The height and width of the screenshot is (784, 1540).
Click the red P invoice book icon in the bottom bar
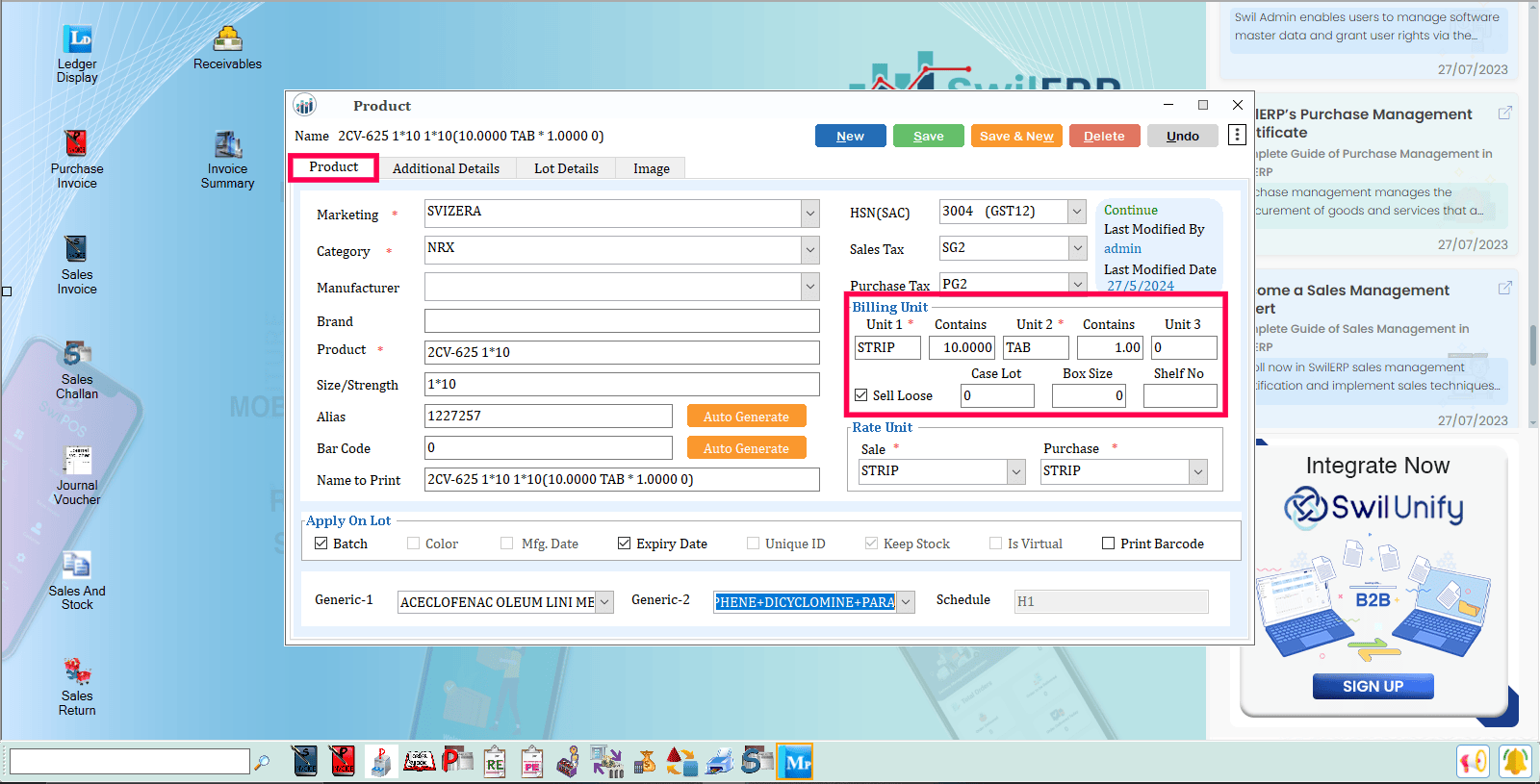343,761
